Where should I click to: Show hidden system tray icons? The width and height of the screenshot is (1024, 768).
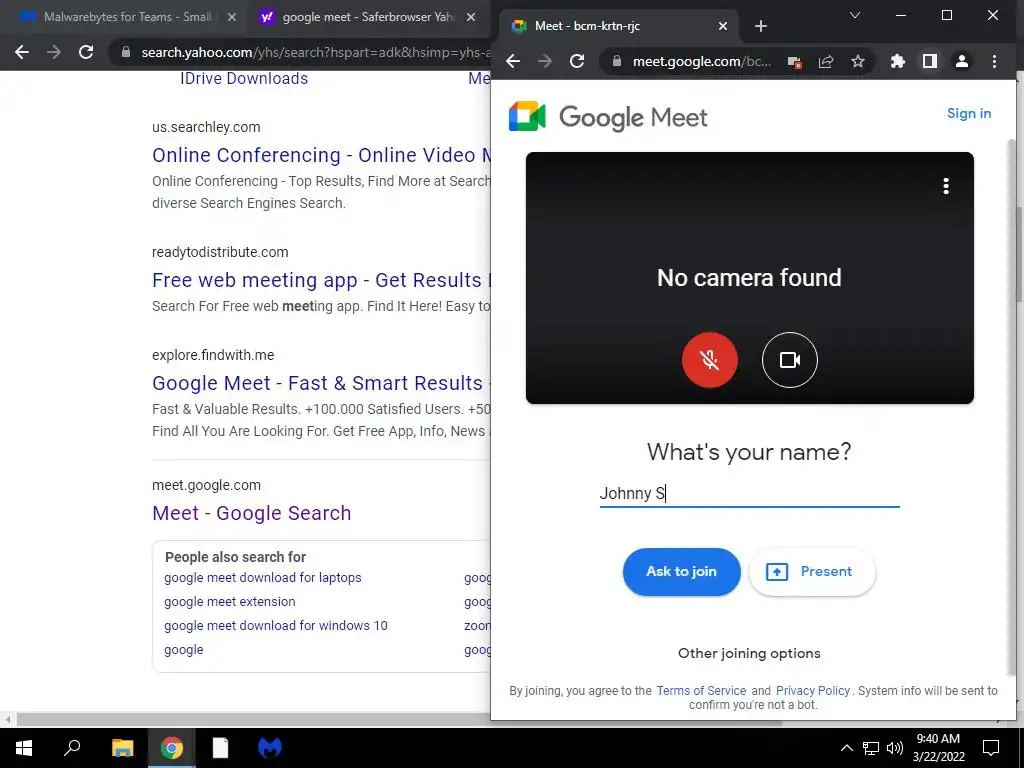pos(846,748)
